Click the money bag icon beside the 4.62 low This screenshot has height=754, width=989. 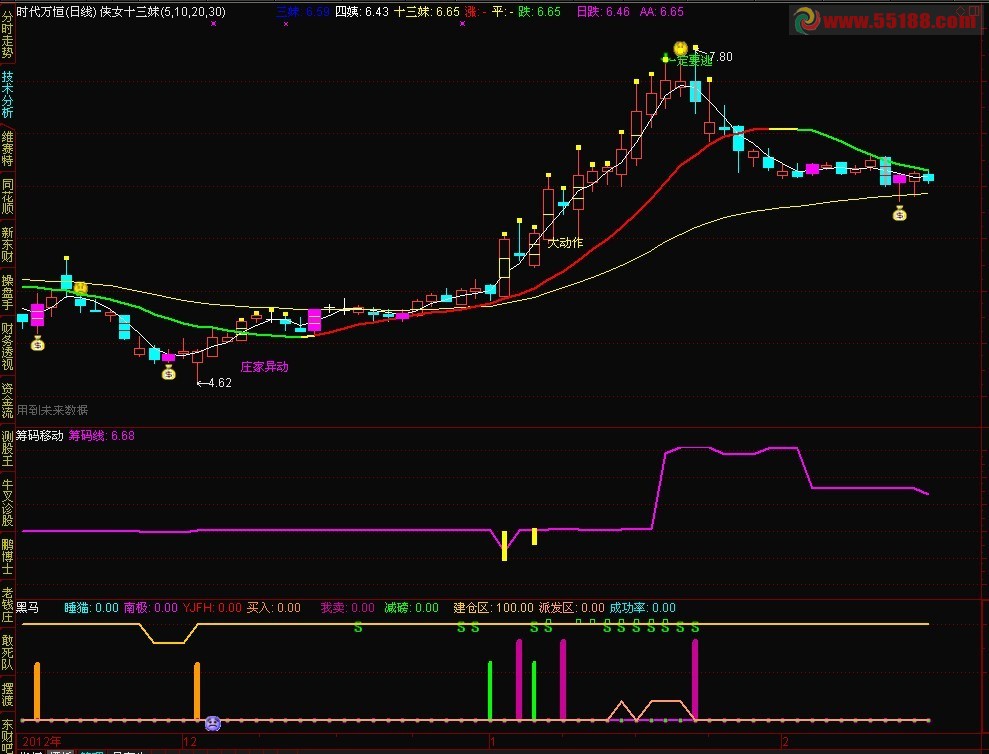pyautogui.click(x=168, y=373)
